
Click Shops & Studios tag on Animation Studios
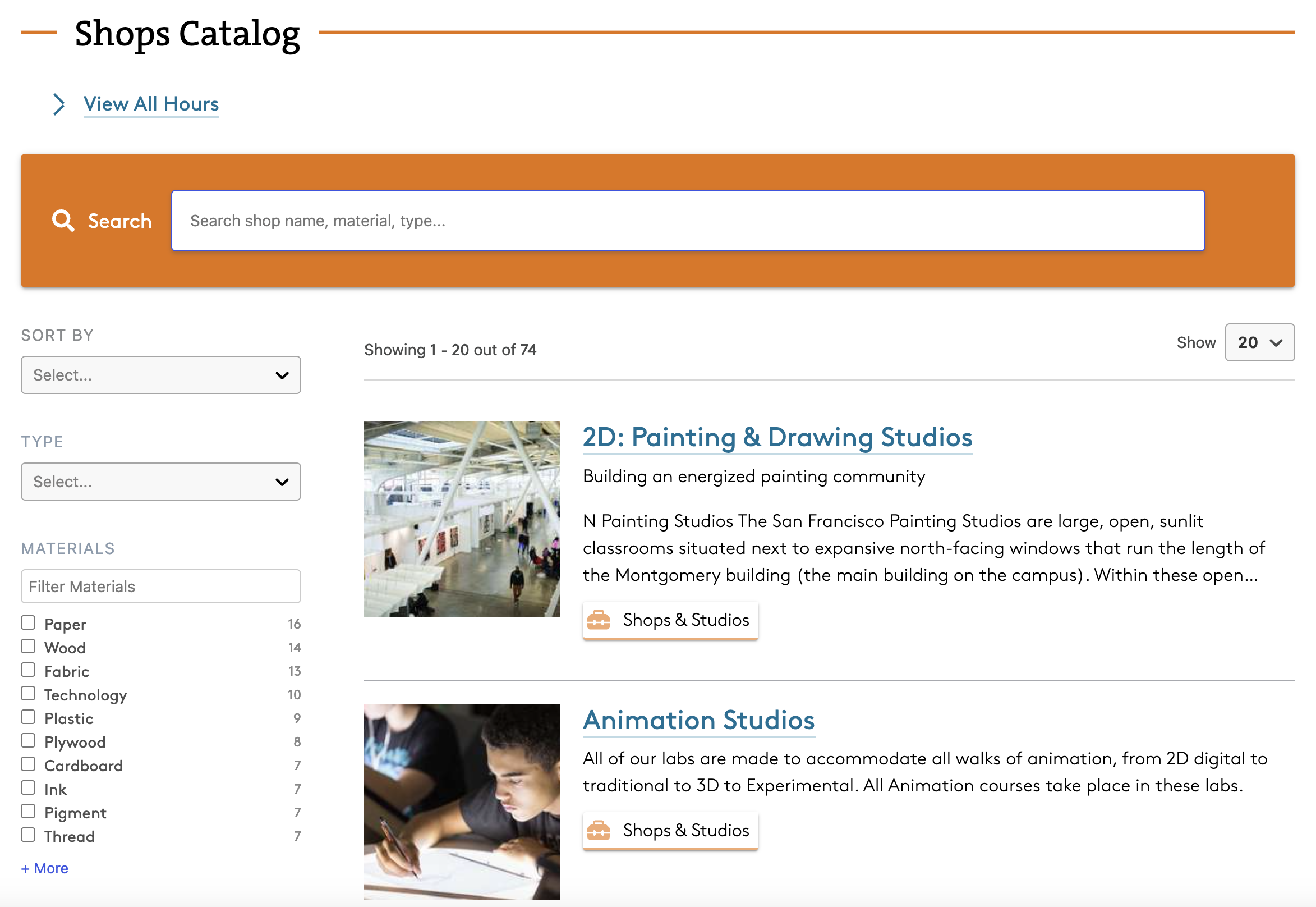click(x=685, y=830)
